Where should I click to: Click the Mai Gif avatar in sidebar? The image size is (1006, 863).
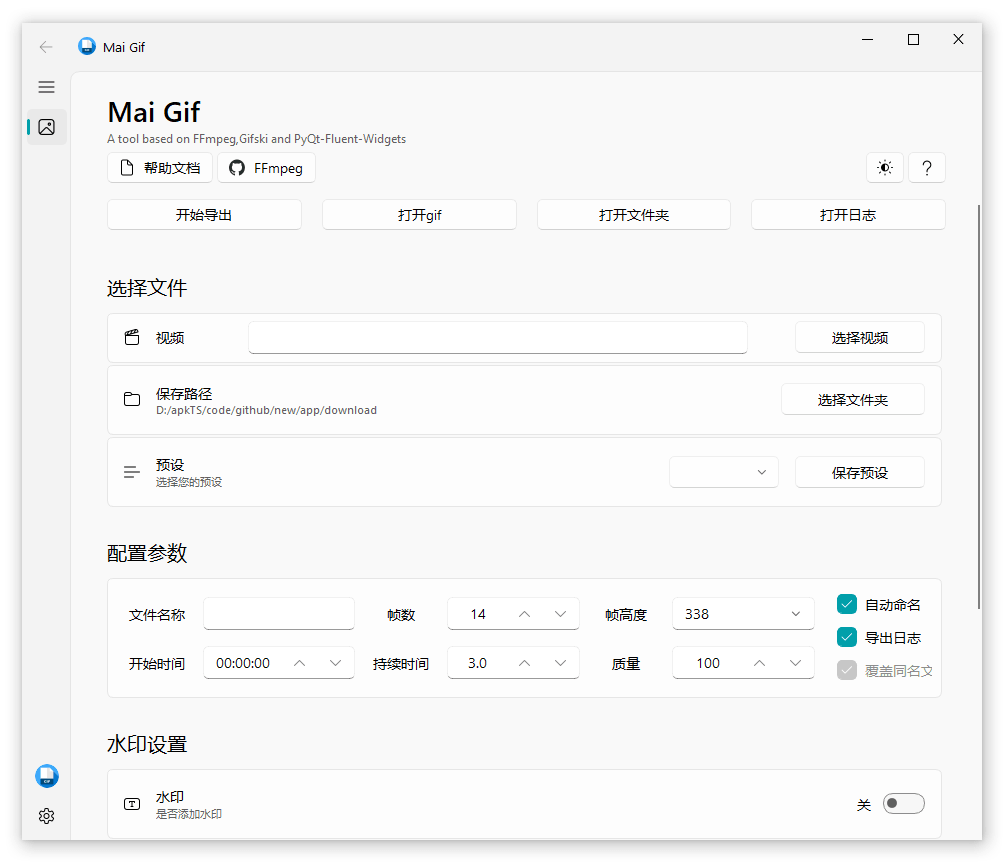click(x=47, y=776)
